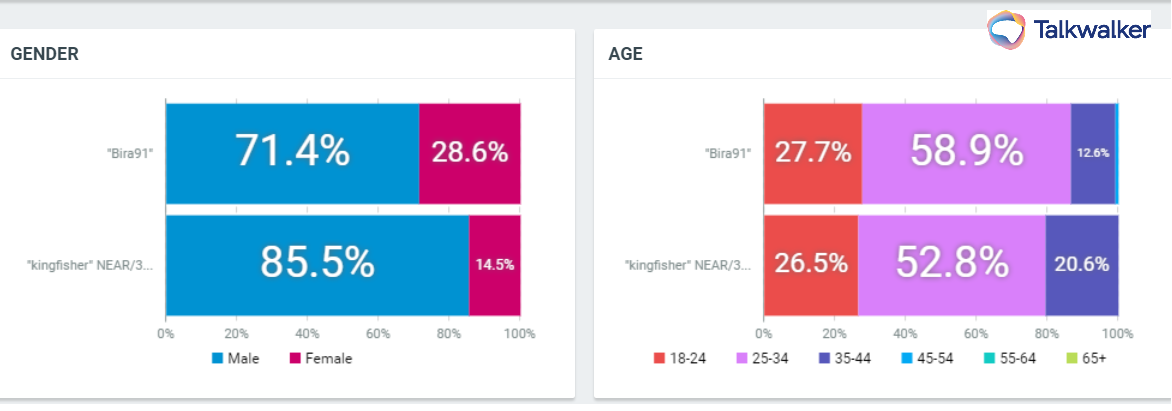The width and height of the screenshot is (1172, 411).
Task: Click the AGE panel title
Action: tap(625, 54)
